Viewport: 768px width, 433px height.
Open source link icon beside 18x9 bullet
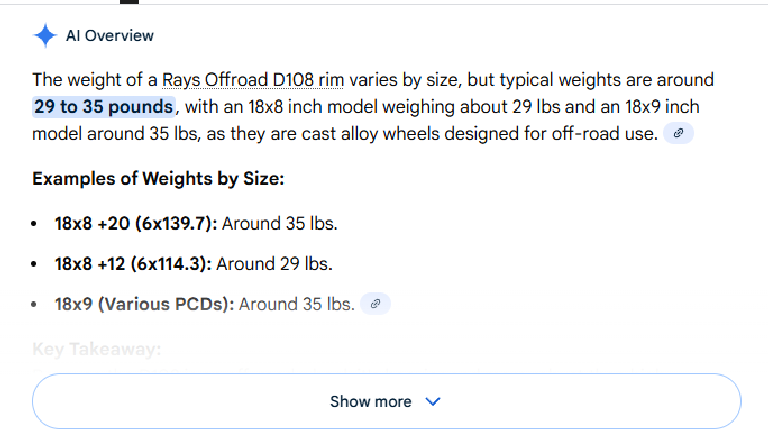tap(375, 304)
